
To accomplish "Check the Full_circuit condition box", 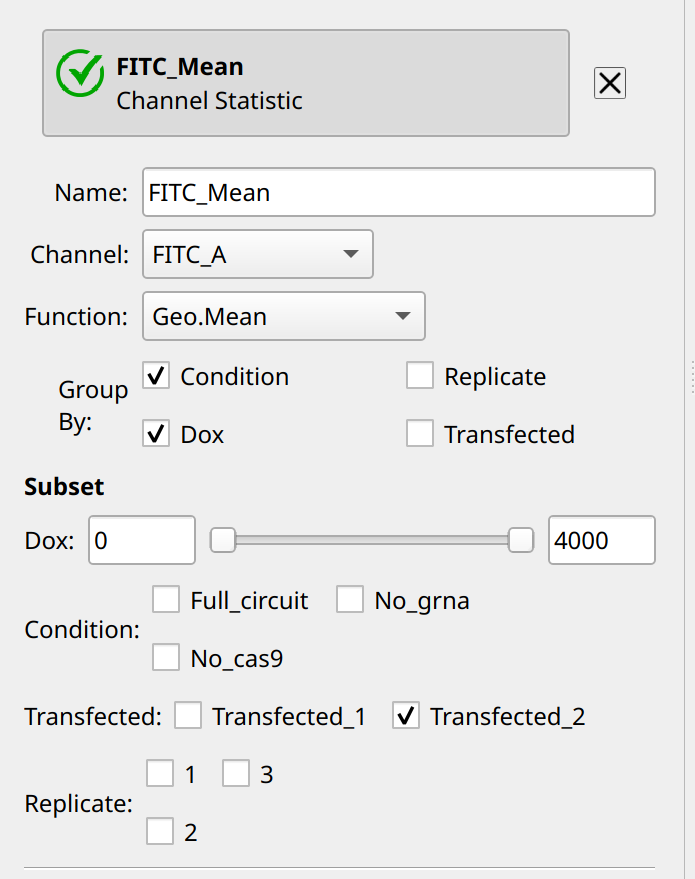I will tap(166, 600).
